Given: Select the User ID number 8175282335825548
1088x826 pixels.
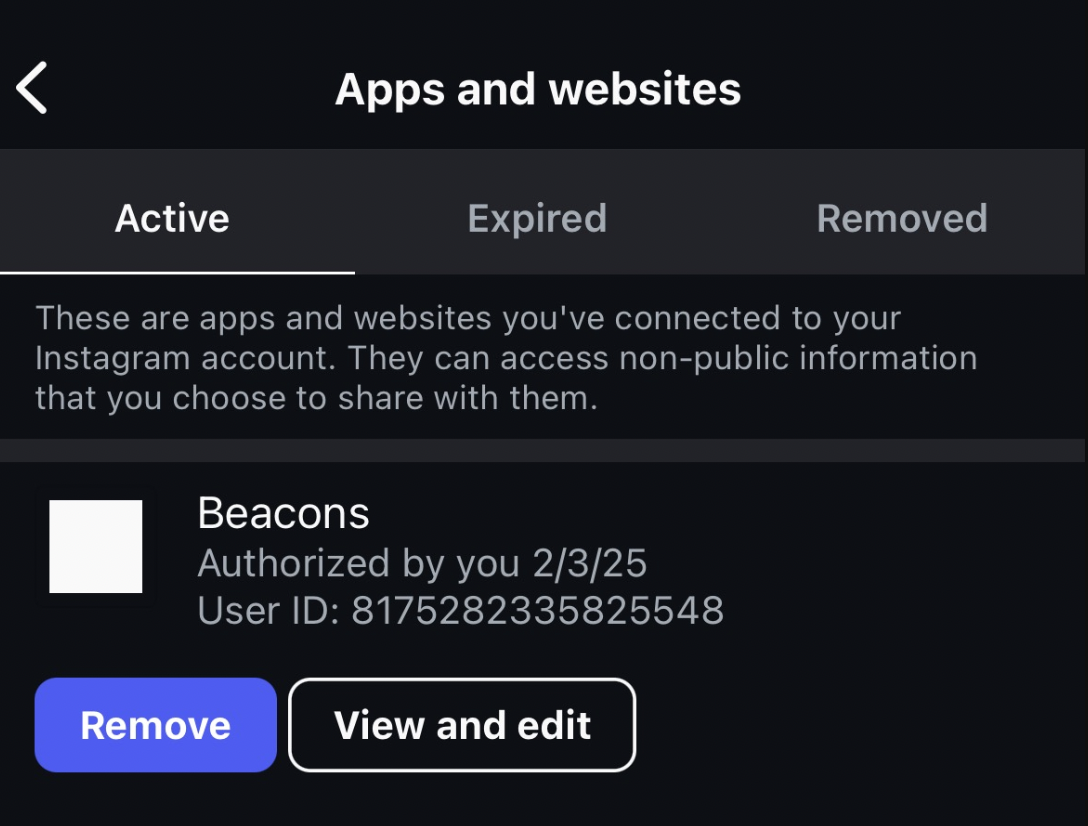Looking at the screenshot, I should coord(538,610).
